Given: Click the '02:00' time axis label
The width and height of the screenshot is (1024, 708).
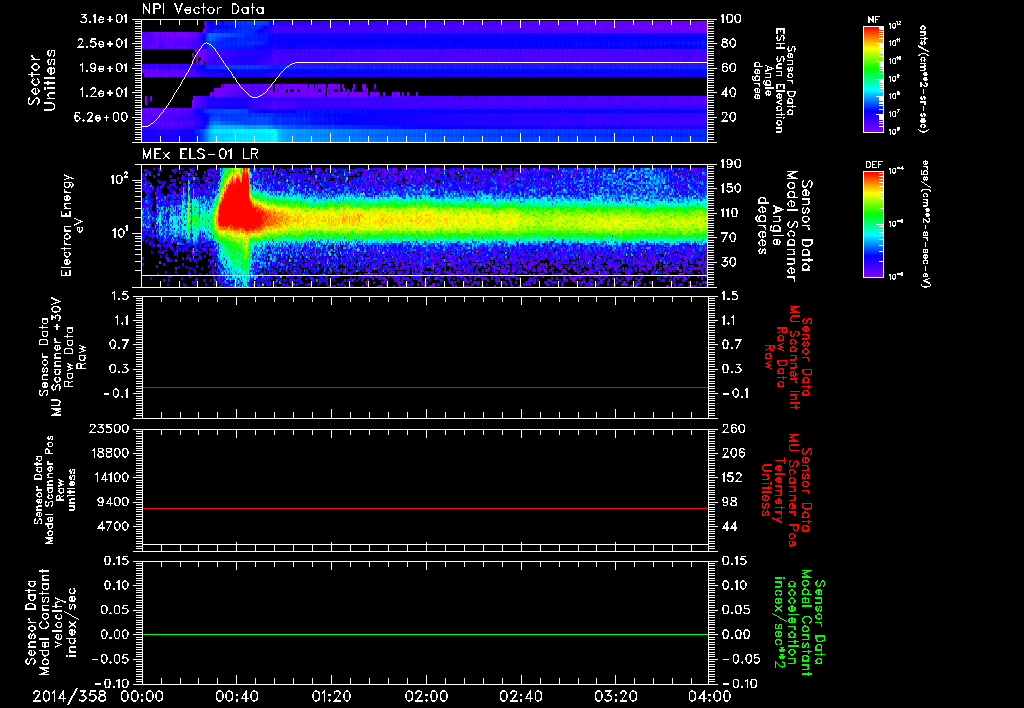Looking at the screenshot, I should click(426, 696).
